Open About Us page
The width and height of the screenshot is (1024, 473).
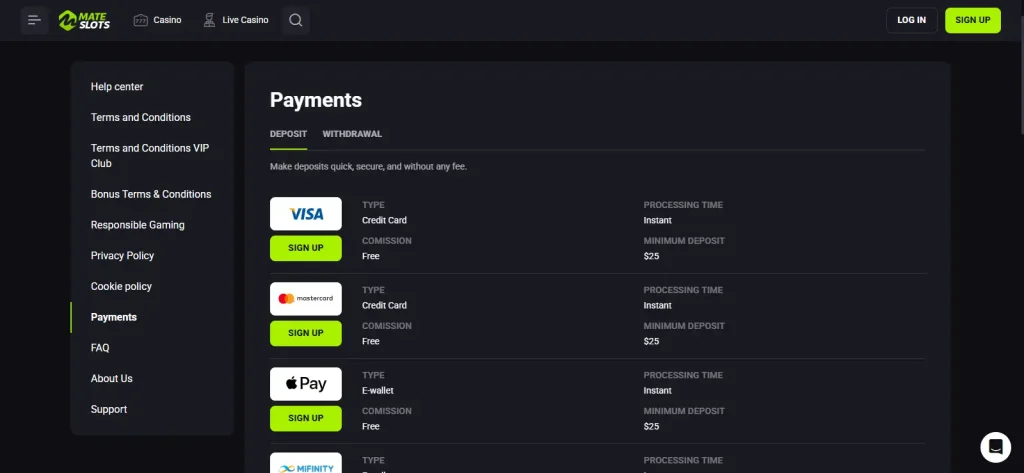(x=112, y=378)
